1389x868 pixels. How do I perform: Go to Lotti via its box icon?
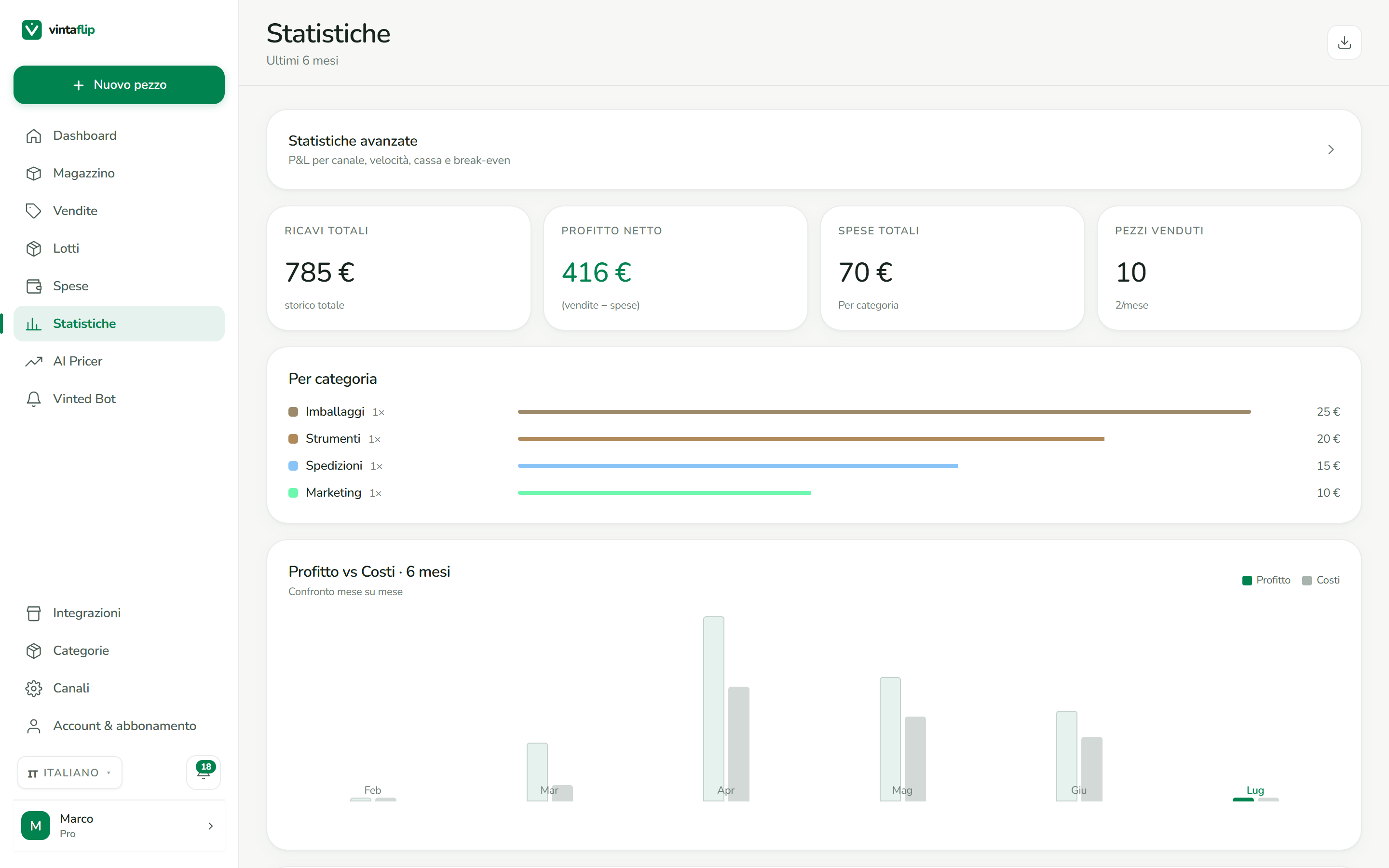click(34, 248)
